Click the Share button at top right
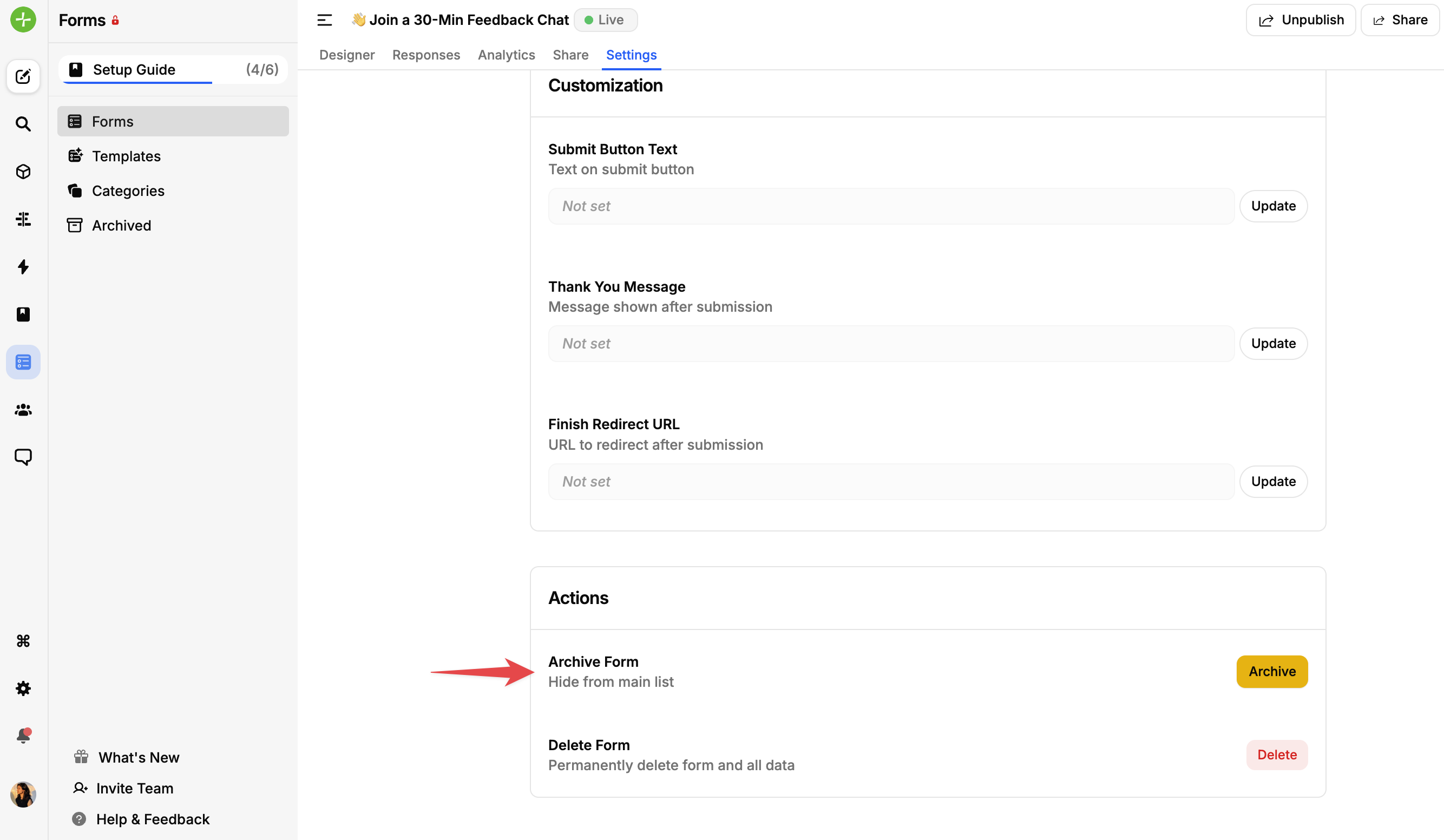This screenshot has width=1444, height=840. point(1401,20)
